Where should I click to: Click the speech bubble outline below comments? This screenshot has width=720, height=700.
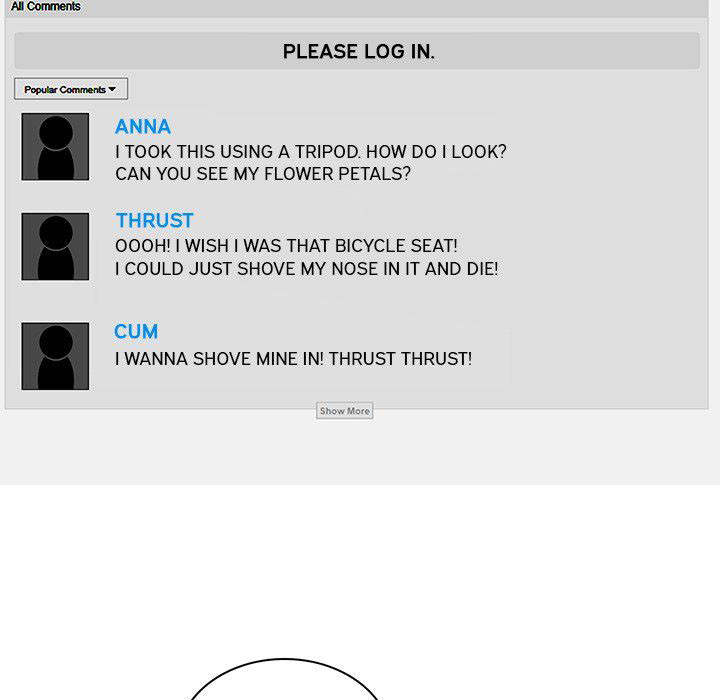(x=285, y=679)
